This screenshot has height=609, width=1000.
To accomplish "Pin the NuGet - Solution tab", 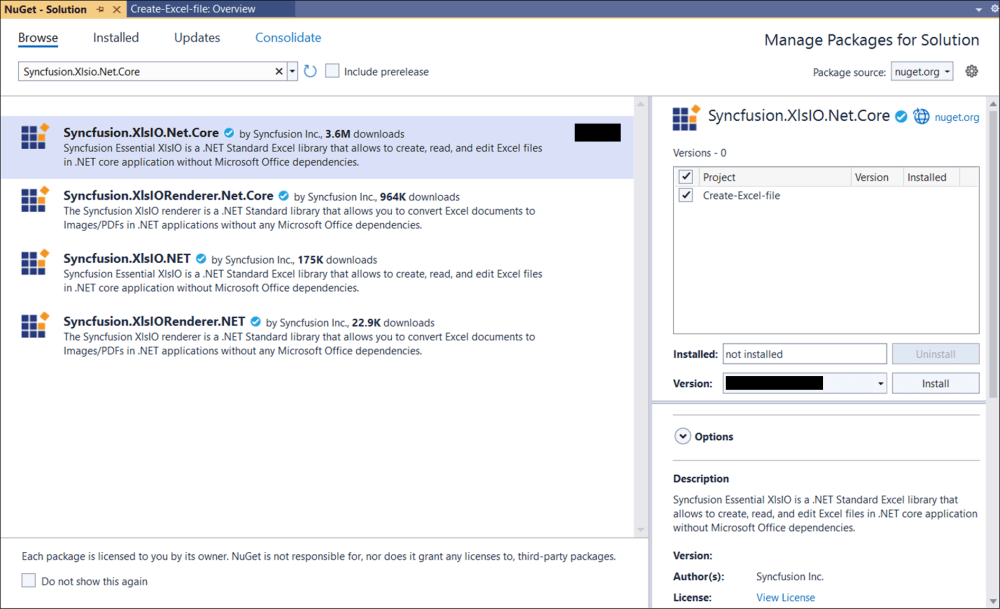I will 100,9.
